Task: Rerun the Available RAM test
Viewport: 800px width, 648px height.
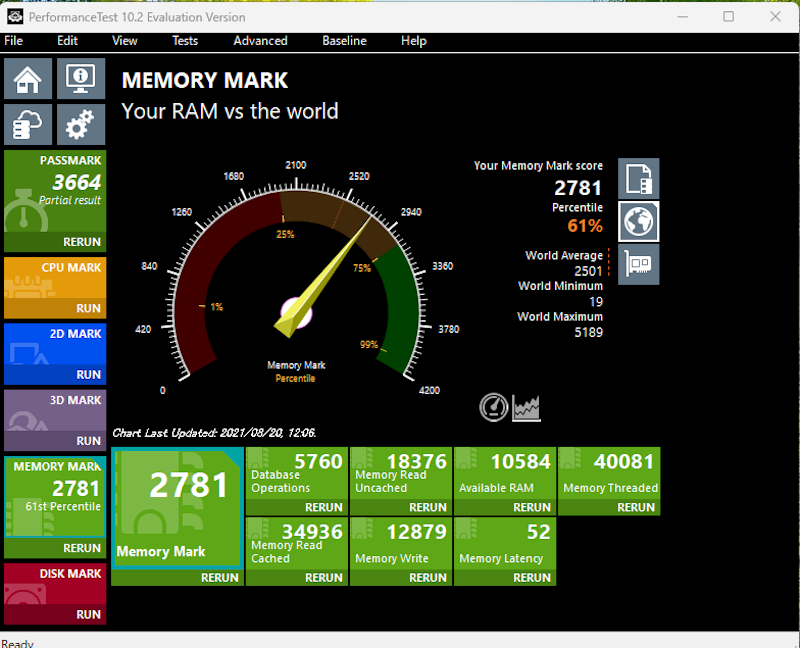Action: click(505, 507)
